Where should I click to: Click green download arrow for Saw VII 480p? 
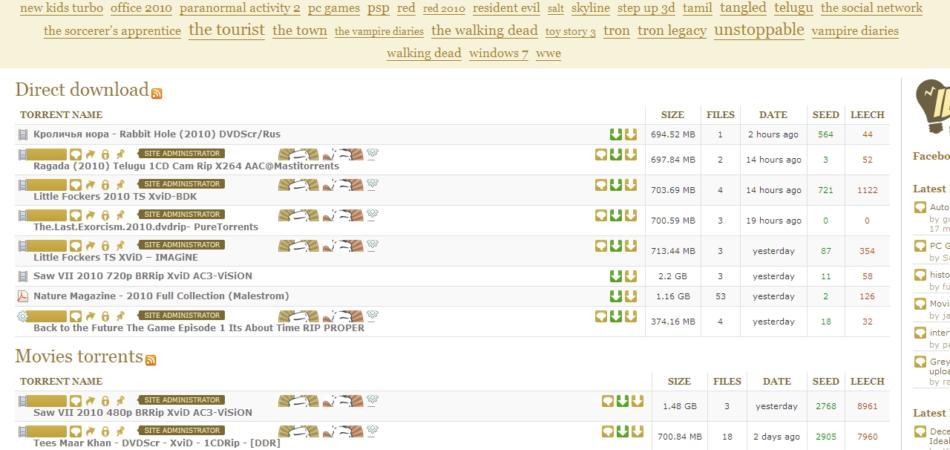coord(622,401)
